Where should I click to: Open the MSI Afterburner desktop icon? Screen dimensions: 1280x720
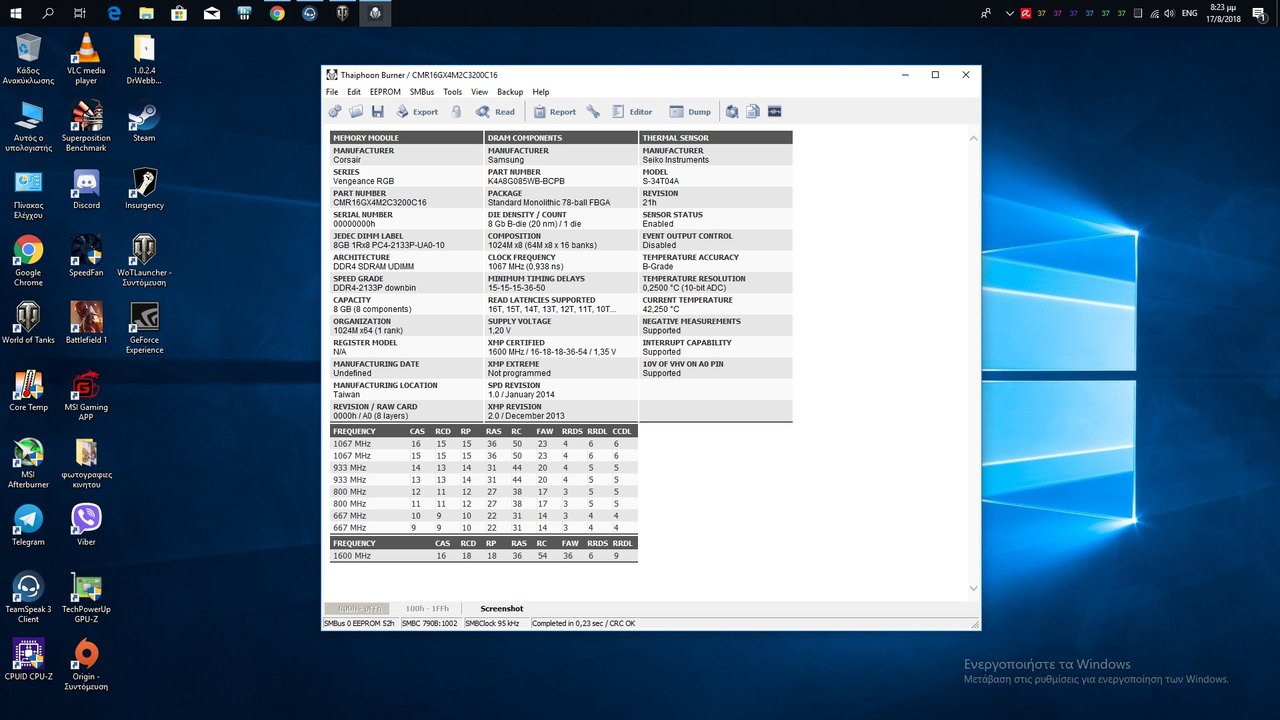tap(28, 464)
